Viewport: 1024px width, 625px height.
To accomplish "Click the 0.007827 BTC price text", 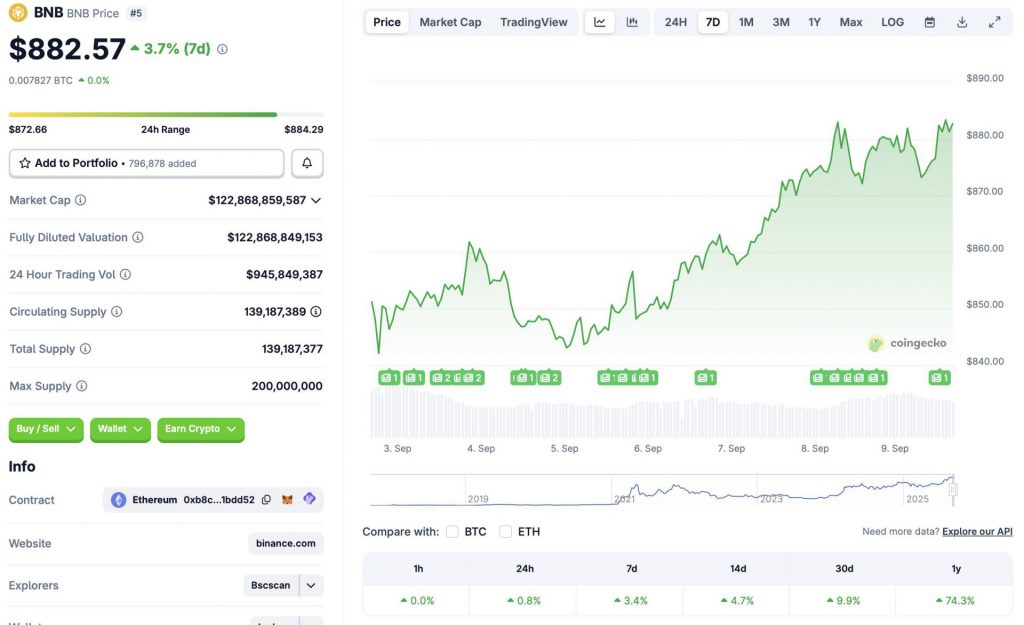I will tap(40, 80).
